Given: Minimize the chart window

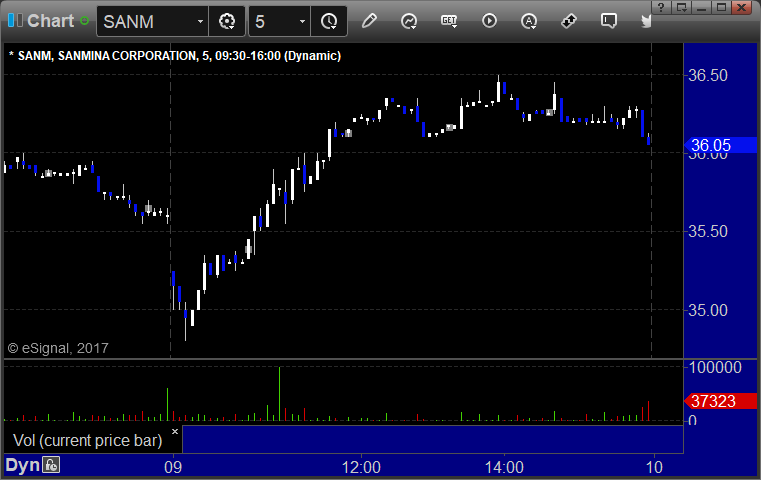Looking at the screenshot, I should [x=701, y=7].
